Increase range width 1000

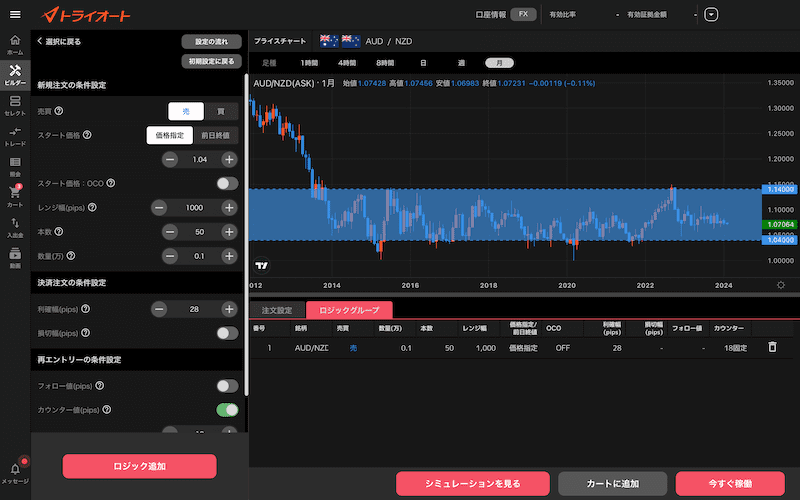[x=229, y=207]
